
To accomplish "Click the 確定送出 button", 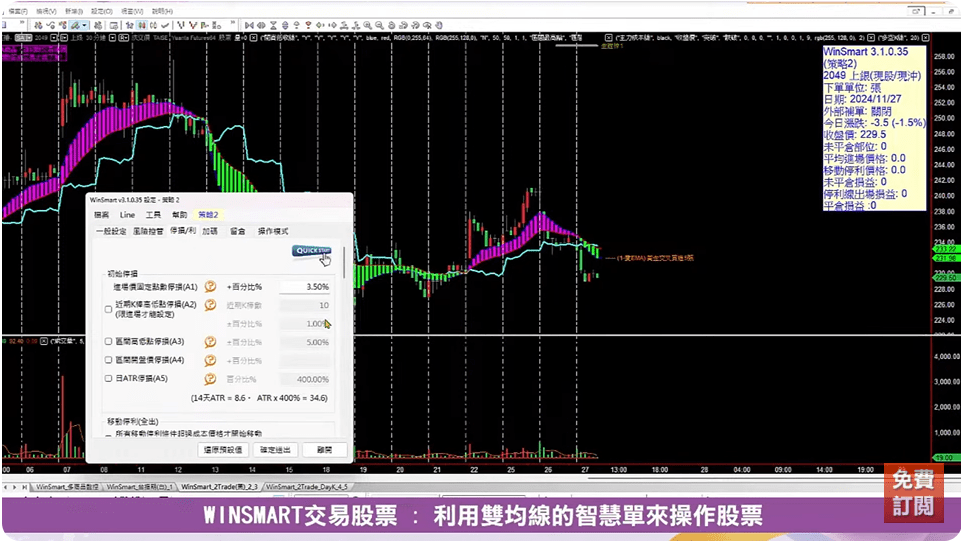I will coord(275,450).
